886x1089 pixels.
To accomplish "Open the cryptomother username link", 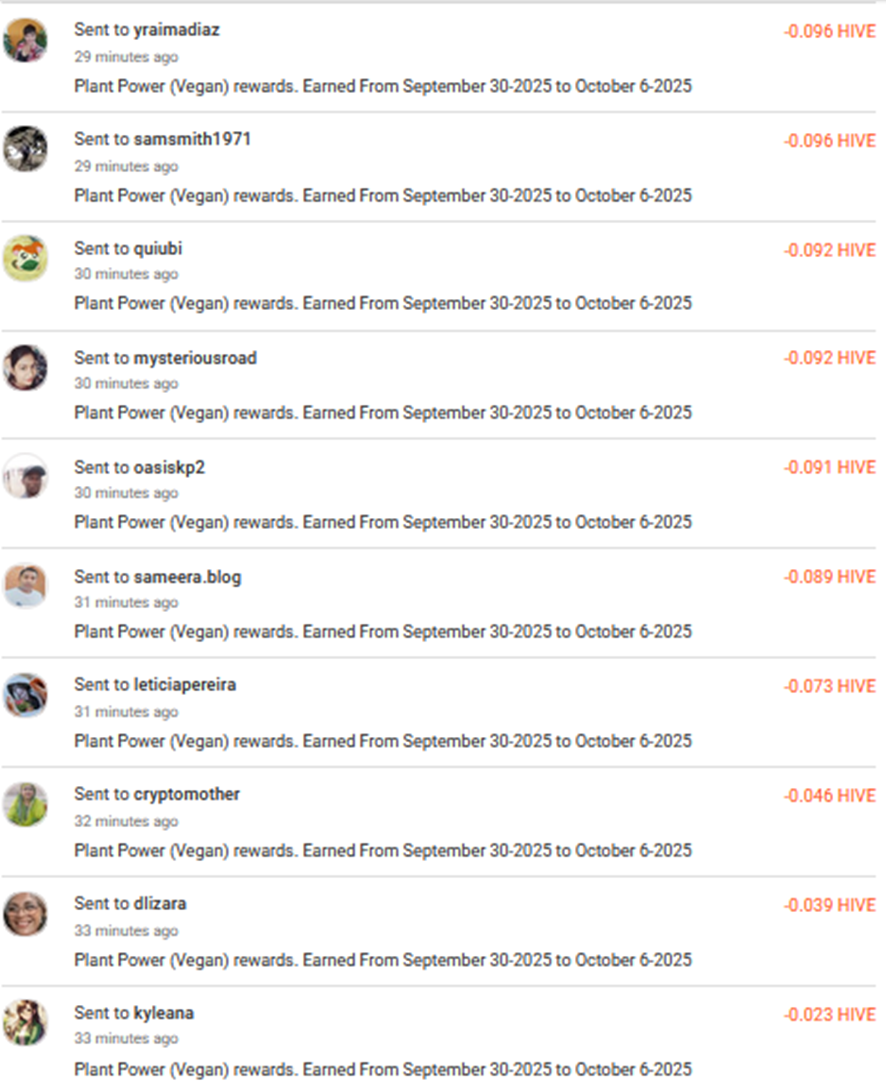I will [x=187, y=794].
